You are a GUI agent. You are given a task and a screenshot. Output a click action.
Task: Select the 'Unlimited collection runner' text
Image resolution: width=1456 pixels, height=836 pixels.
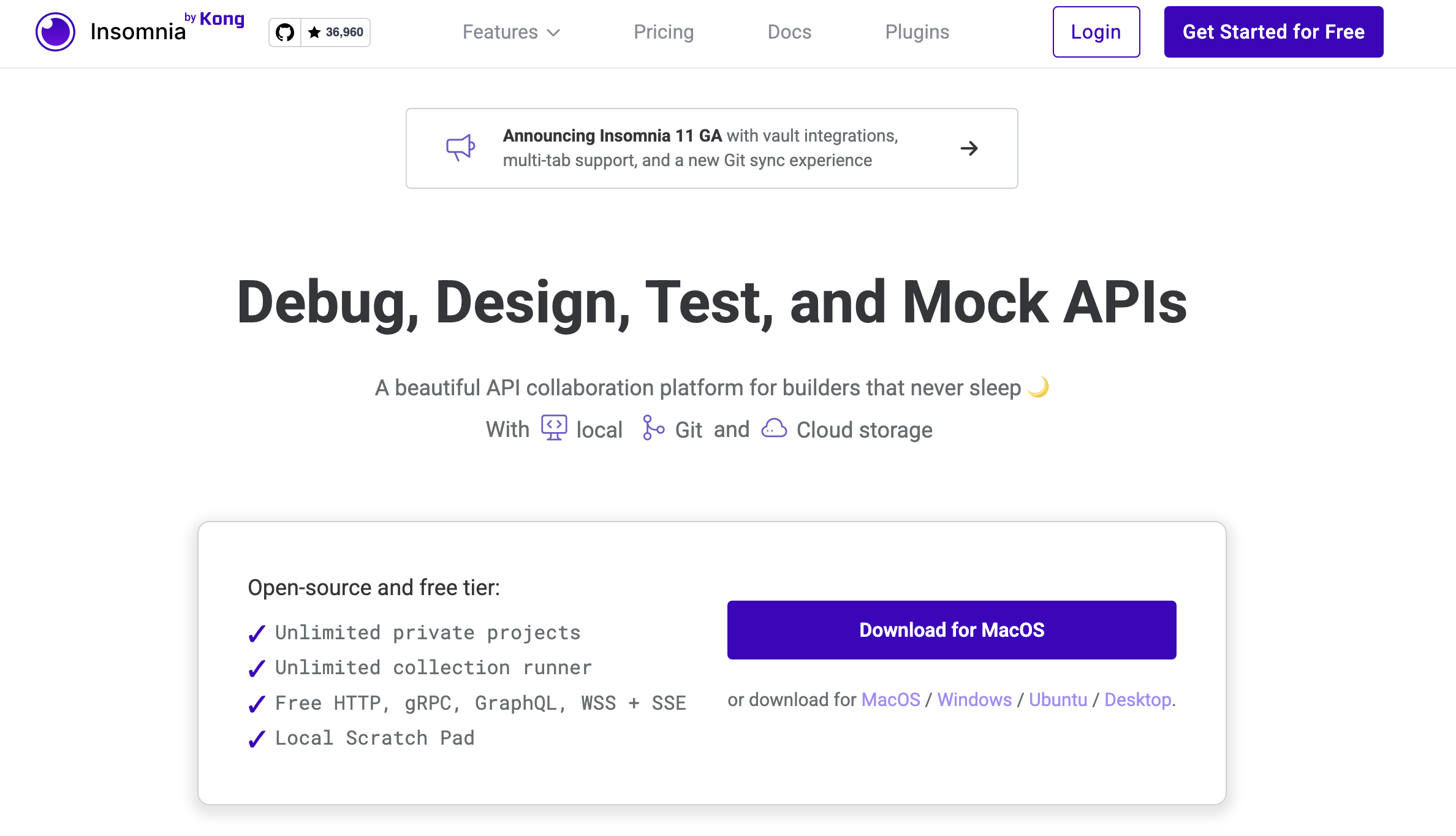tap(434, 667)
